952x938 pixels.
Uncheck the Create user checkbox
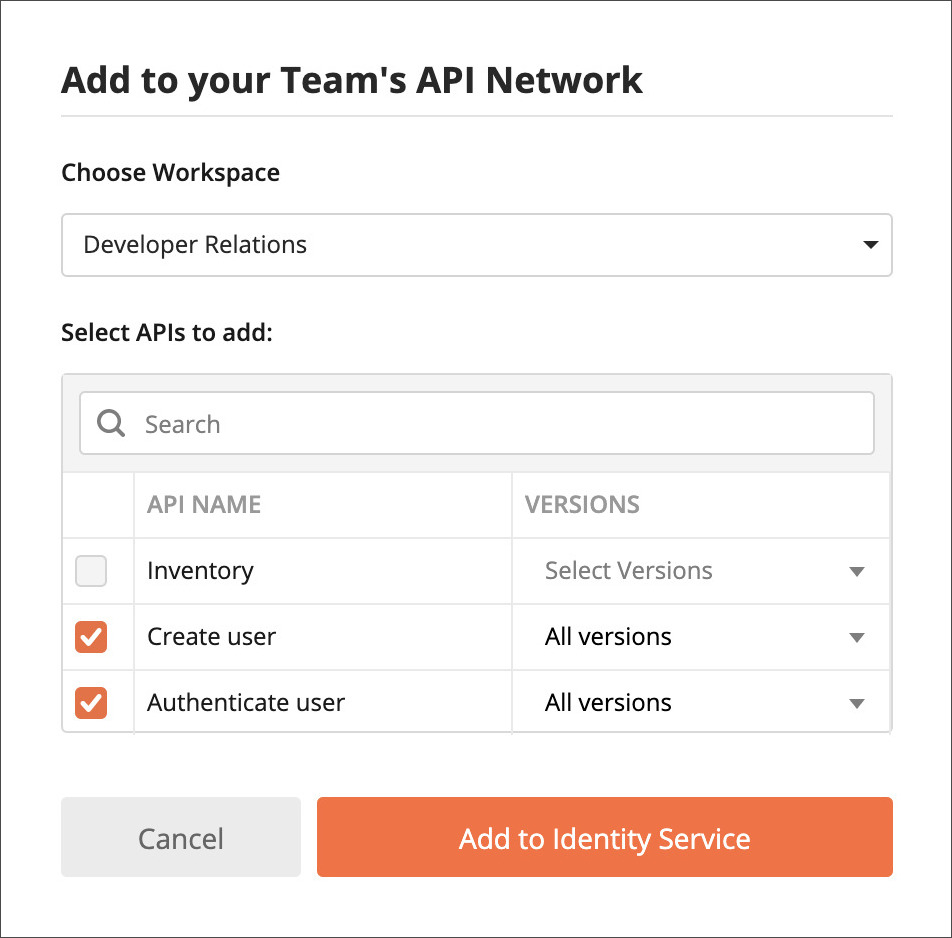[91, 637]
